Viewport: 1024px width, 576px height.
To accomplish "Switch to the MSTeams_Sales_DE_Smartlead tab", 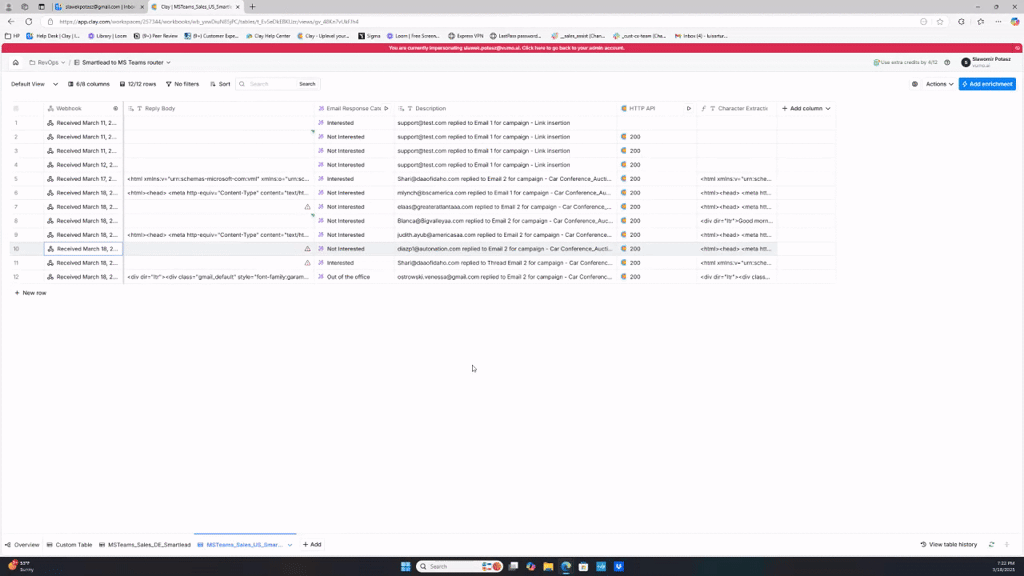I will pyautogui.click(x=148, y=545).
